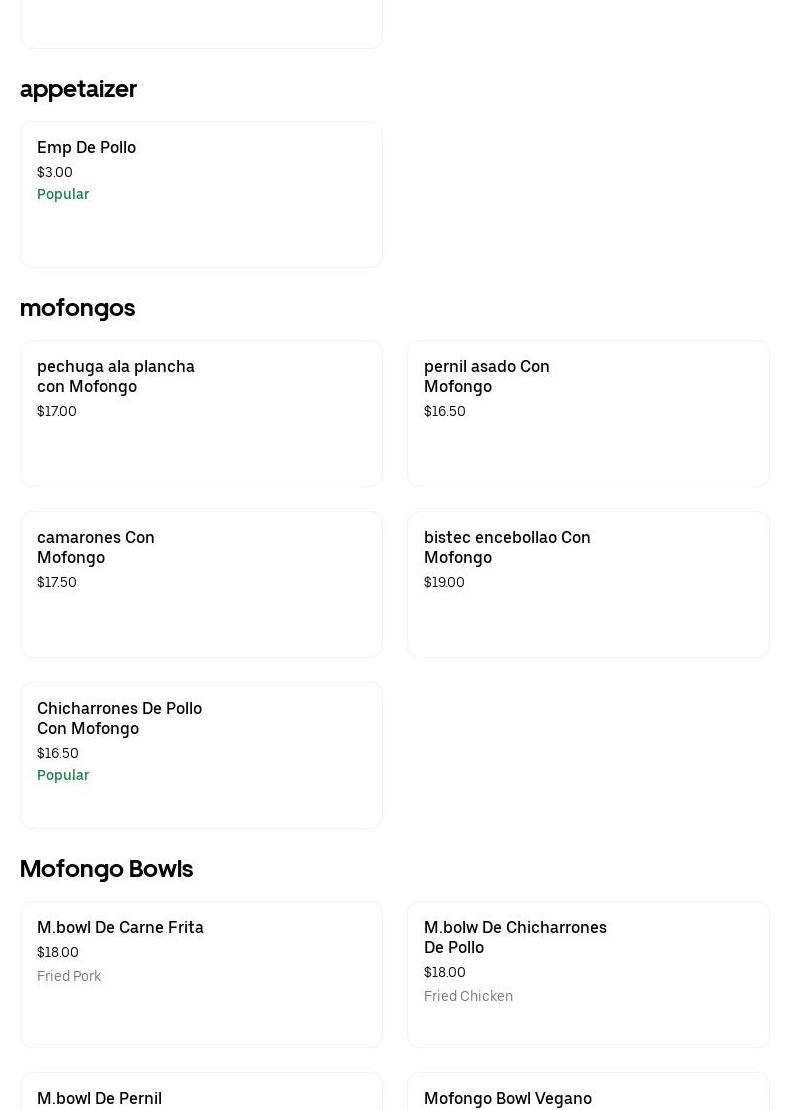Click the $17.50 camarones price
The image size is (804, 1110).
pos(57,582)
